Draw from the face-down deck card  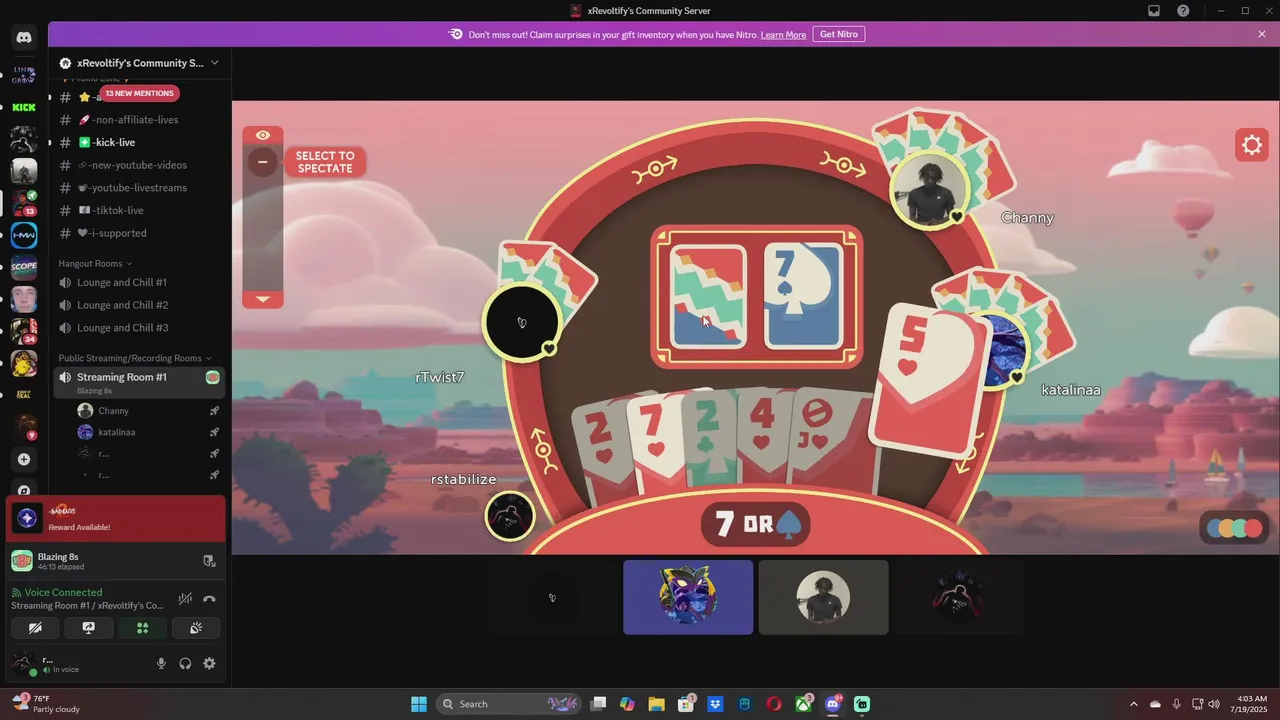point(708,296)
